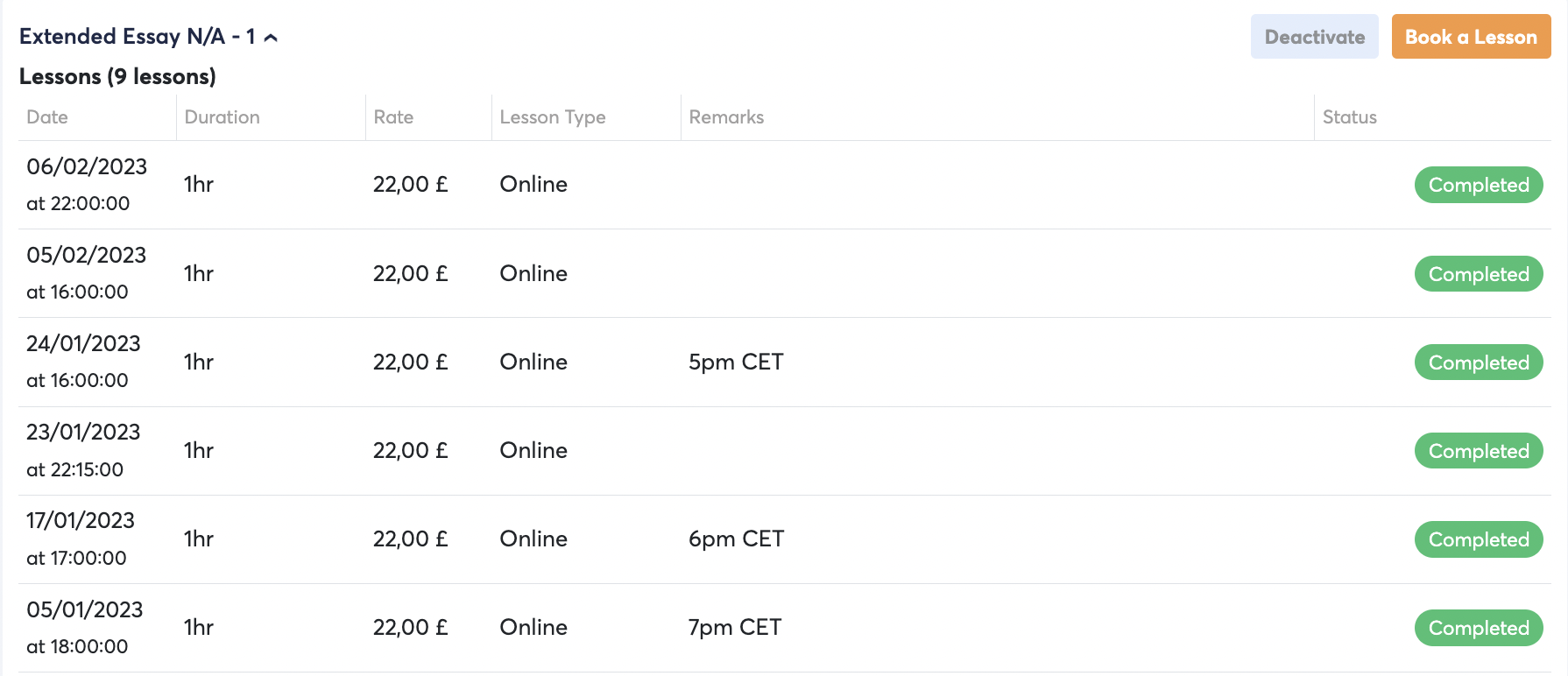Click Completed badge for 06/02/2023 lesson
This screenshot has height=676, width=1568.
1478,185
